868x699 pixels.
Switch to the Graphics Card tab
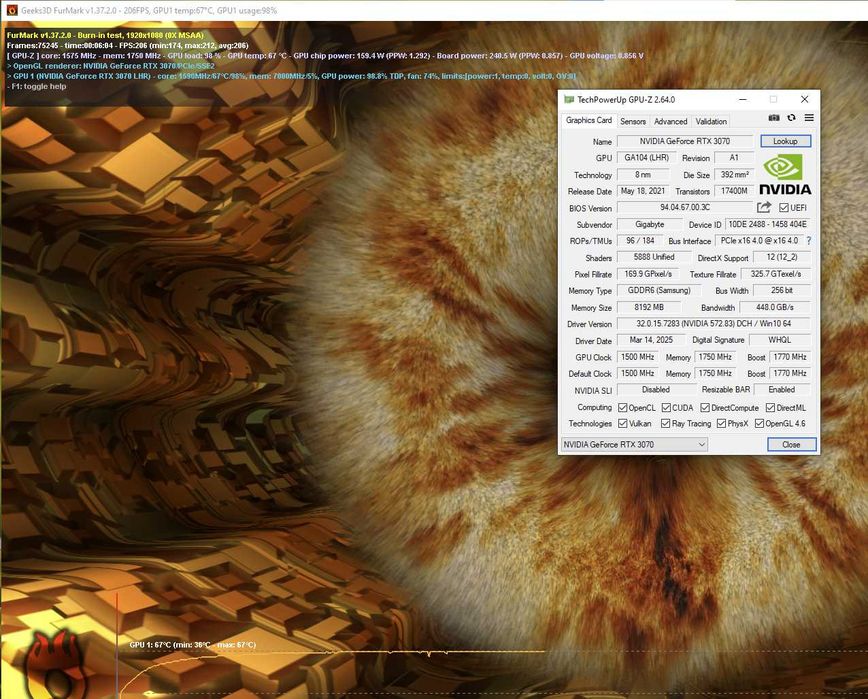588,120
